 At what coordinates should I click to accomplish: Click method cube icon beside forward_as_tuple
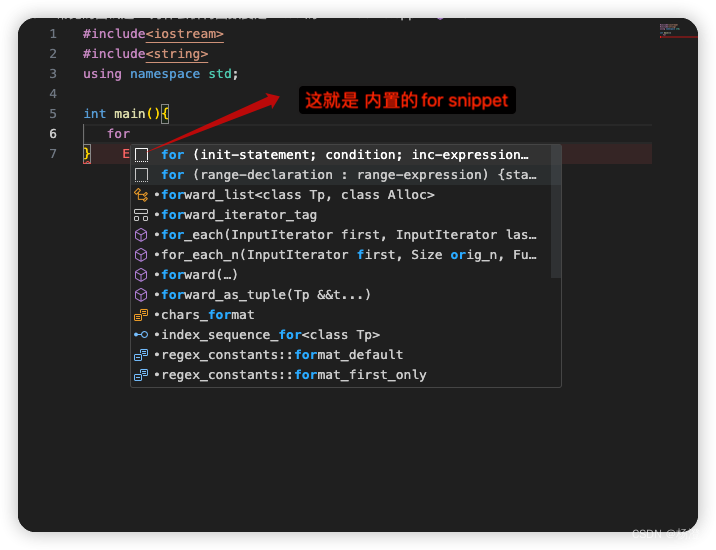(141, 295)
